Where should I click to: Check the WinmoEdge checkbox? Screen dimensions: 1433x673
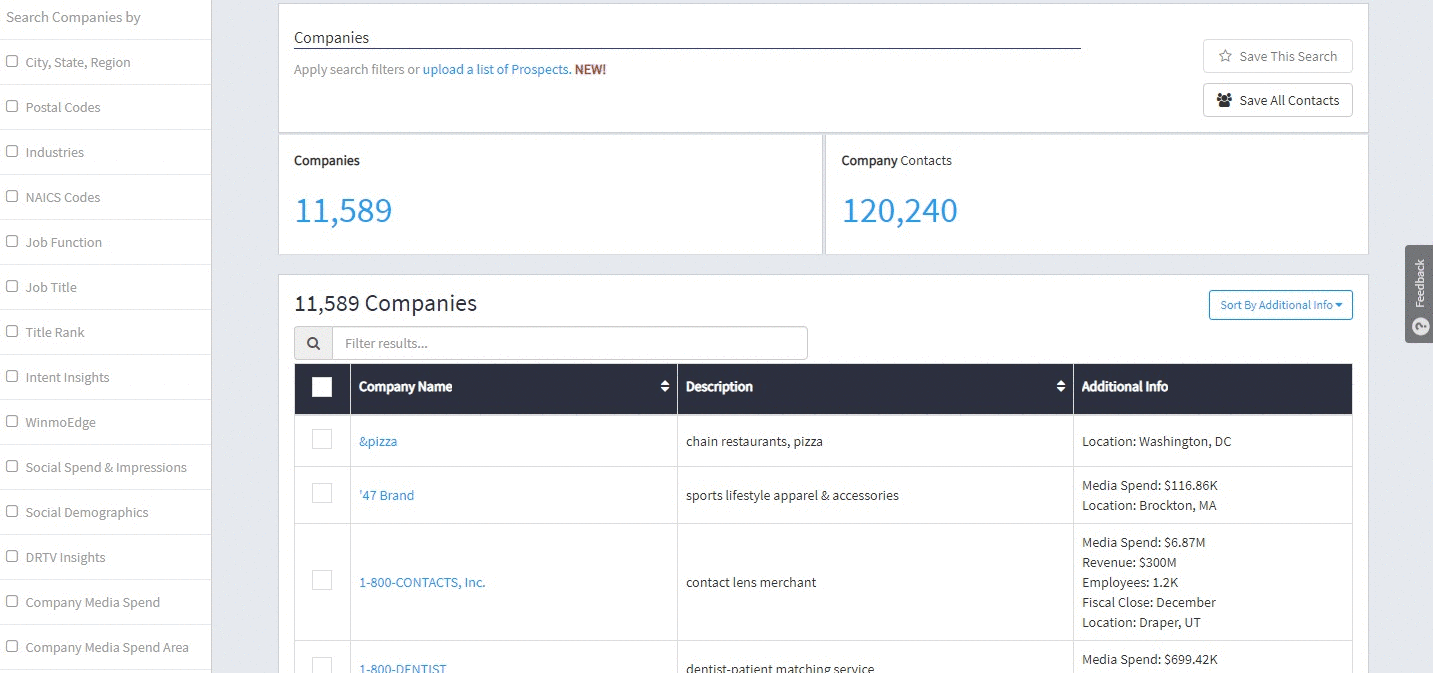point(12,421)
